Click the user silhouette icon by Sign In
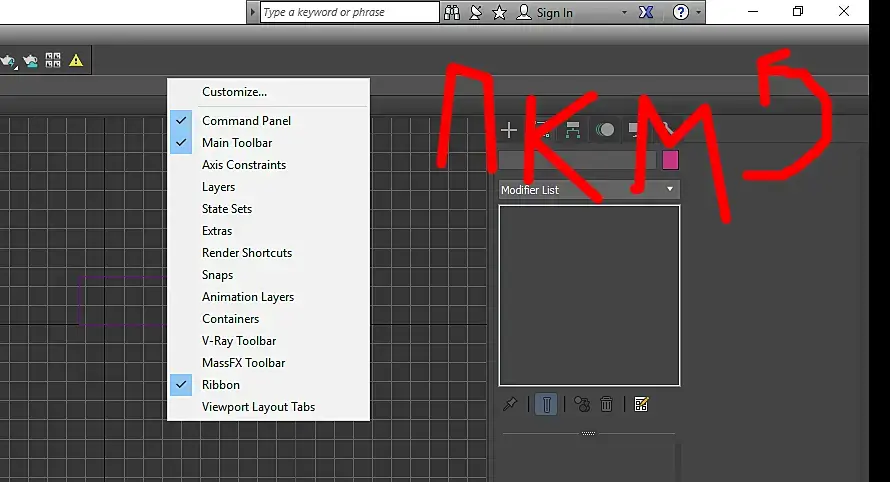Screen dimensions: 890x482 click(524, 12)
